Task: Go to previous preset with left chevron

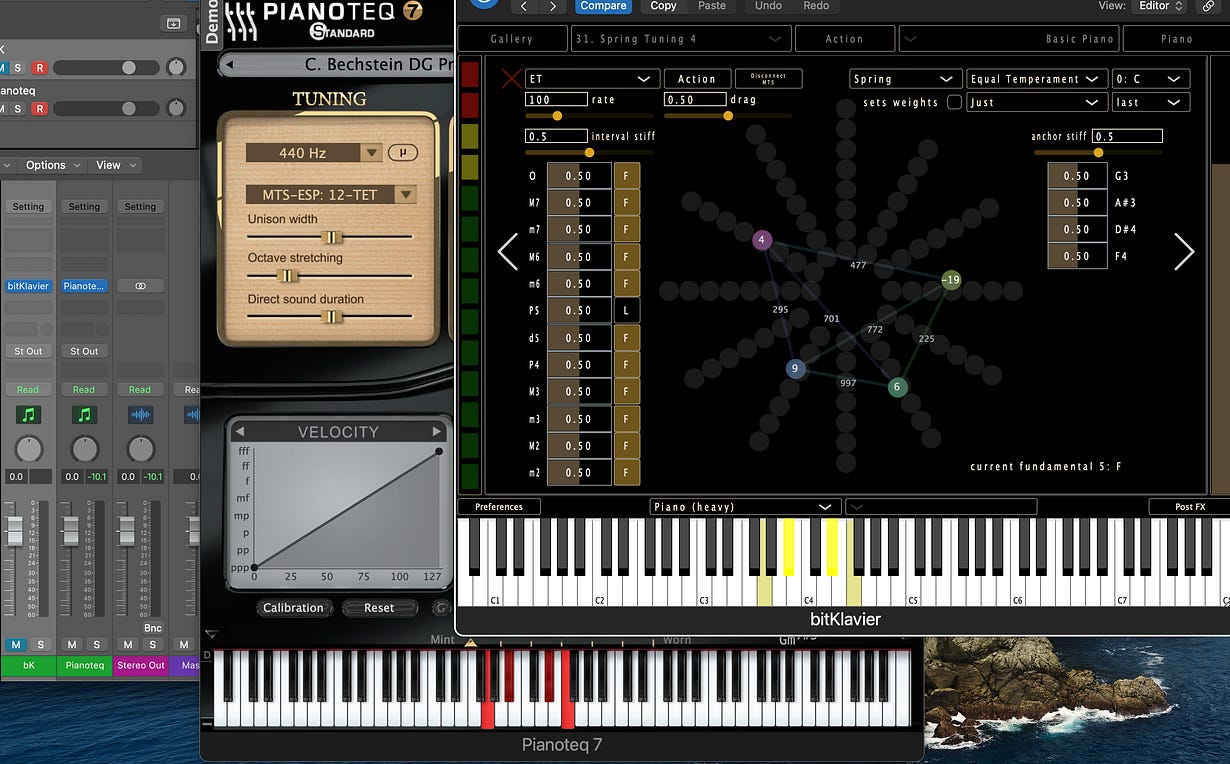Action: pos(524,6)
